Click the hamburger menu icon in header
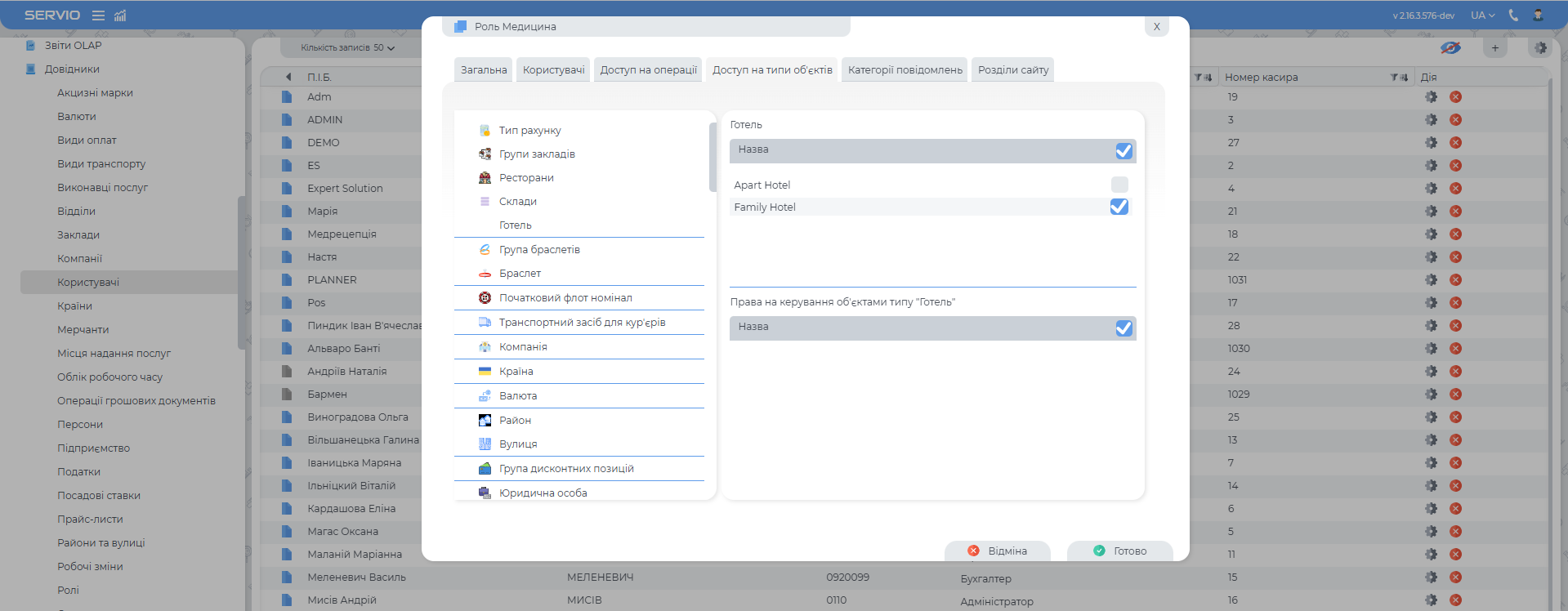1568x611 pixels. pos(98,16)
